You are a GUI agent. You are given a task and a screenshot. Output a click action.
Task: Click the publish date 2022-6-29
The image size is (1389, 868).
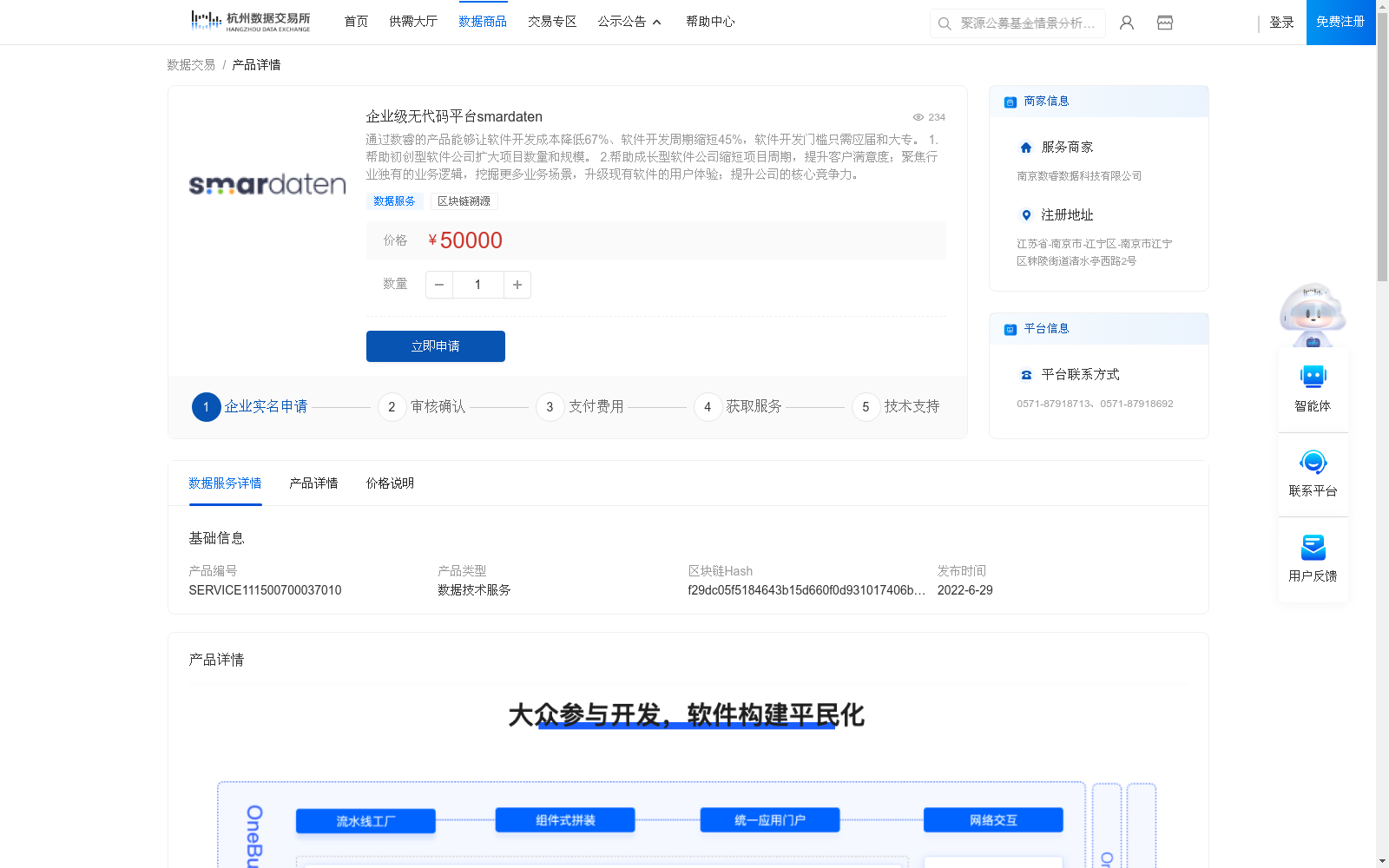coord(964,590)
